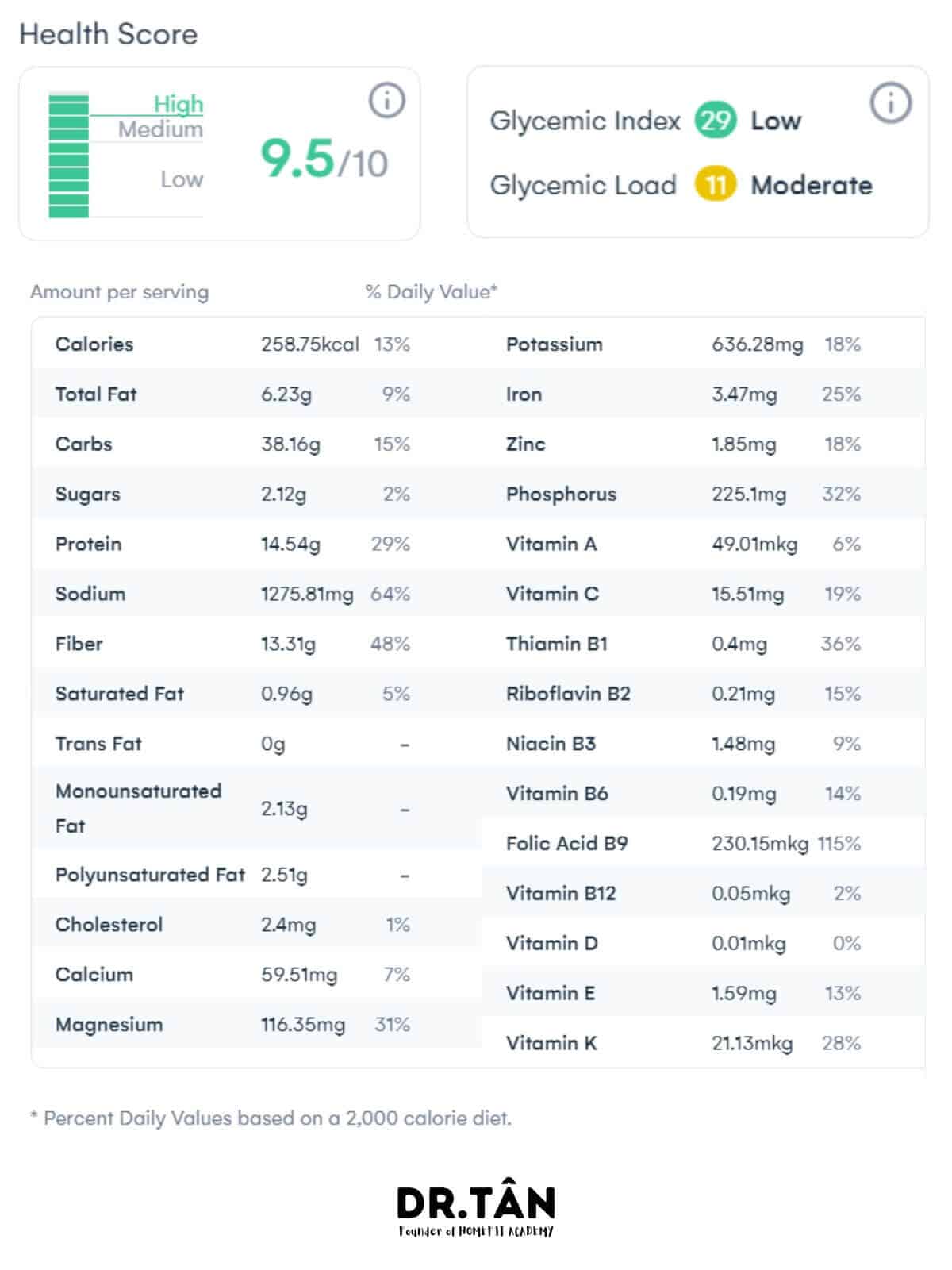Viewport: 952px width, 1270px height.
Task: Click the Health Score info icon
Action: (387, 101)
